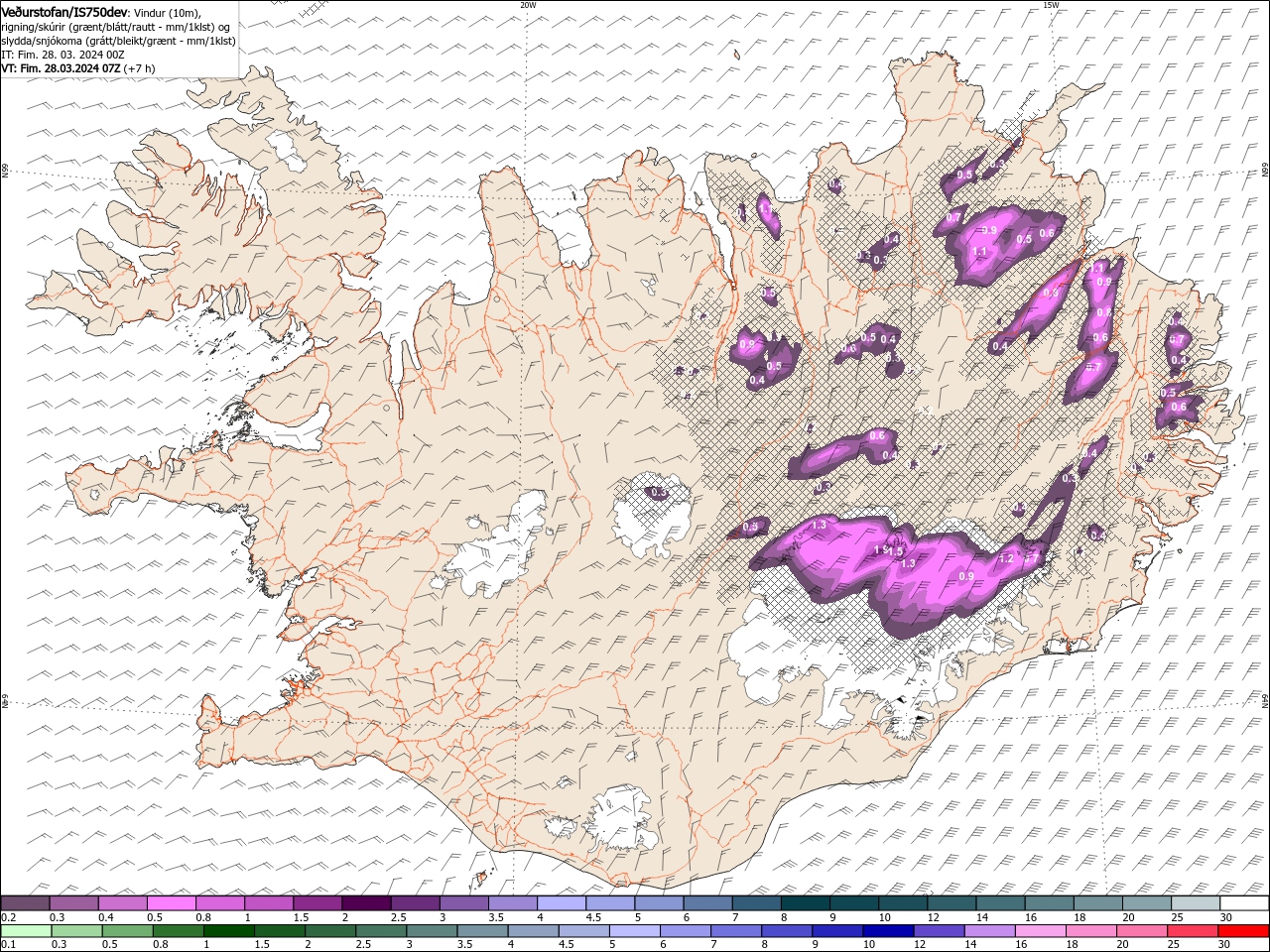Viewport: 1270px width, 952px height.
Task: Click the 1.5 snowfall value on the map
Action: pyautogui.click(x=895, y=551)
